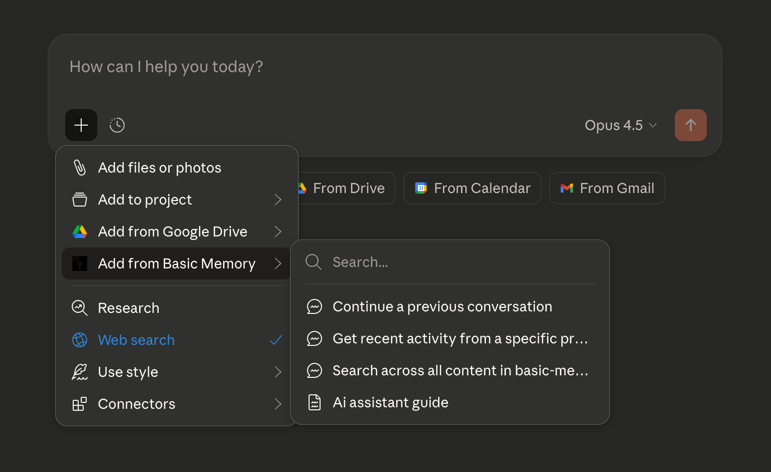Viewport: 771px width, 472px height.
Task: Expand the Add to project submenu arrow
Action: pyautogui.click(x=278, y=200)
